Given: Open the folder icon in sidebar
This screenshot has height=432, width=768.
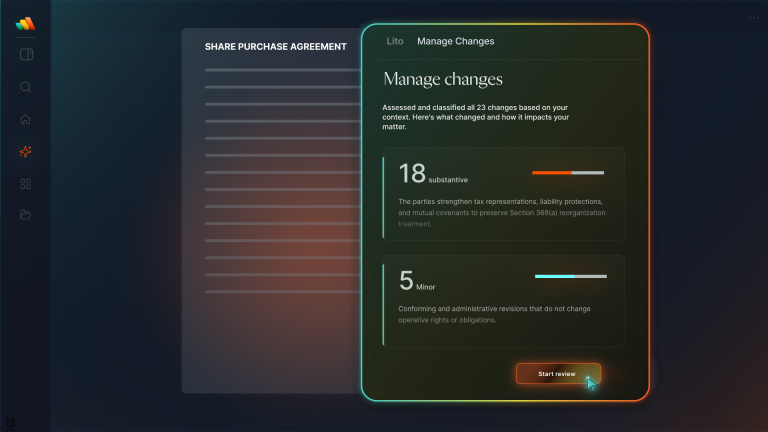Looking at the screenshot, I should (25, 215).
